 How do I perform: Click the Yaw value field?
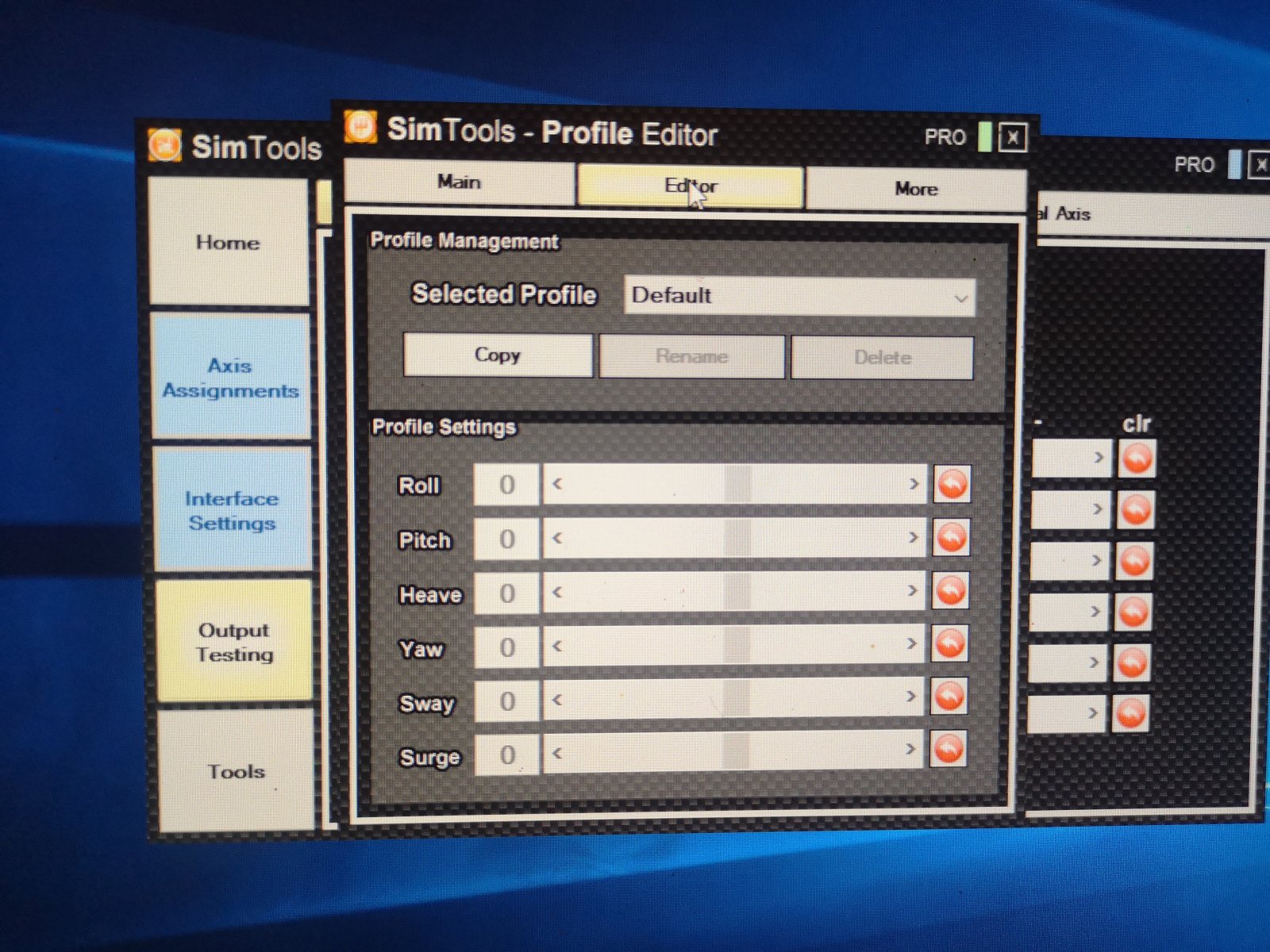507,647
